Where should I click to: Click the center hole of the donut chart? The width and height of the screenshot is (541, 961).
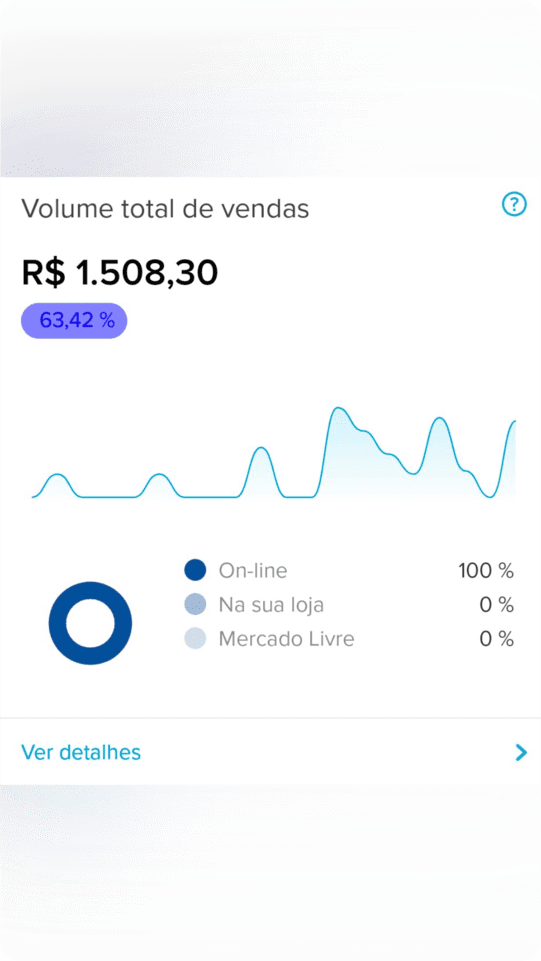click(x=90, y=623)
